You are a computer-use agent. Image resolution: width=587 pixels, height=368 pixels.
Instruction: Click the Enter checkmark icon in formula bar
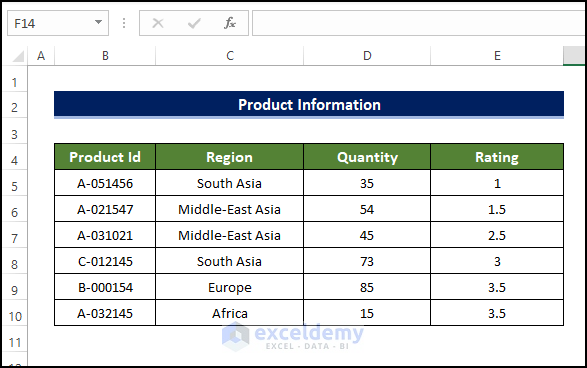[194, 23]
